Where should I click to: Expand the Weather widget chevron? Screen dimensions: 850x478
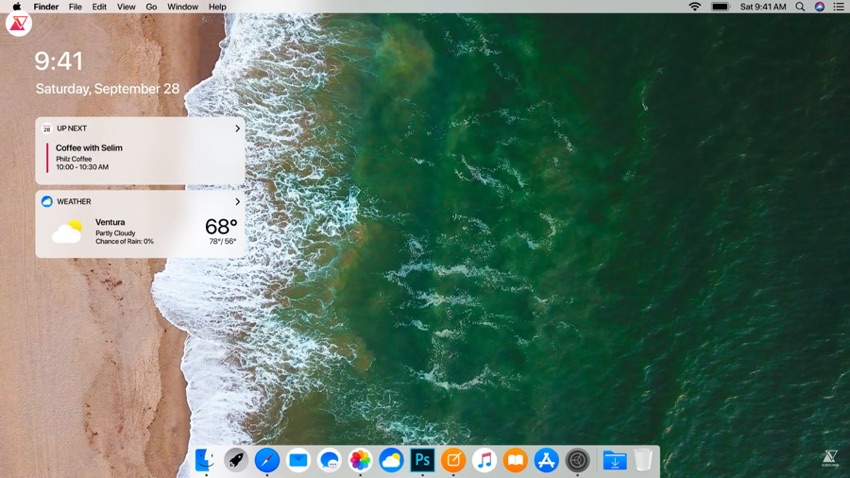coord(237,202)
